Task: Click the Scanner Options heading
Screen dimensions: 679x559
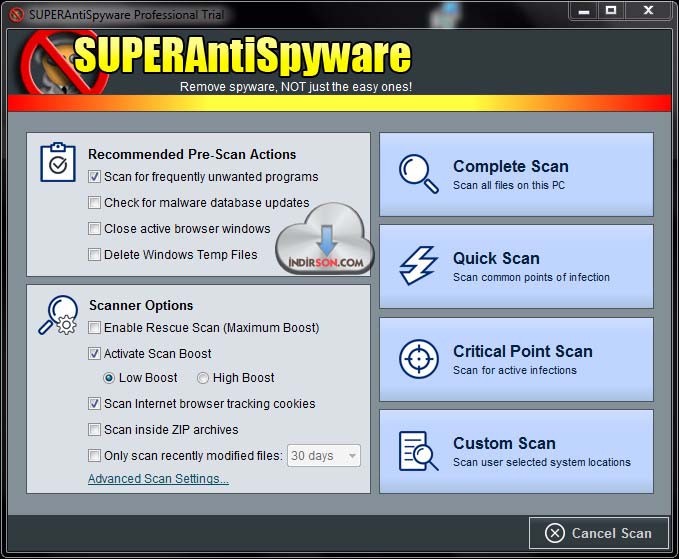Action: coord(141,305)
